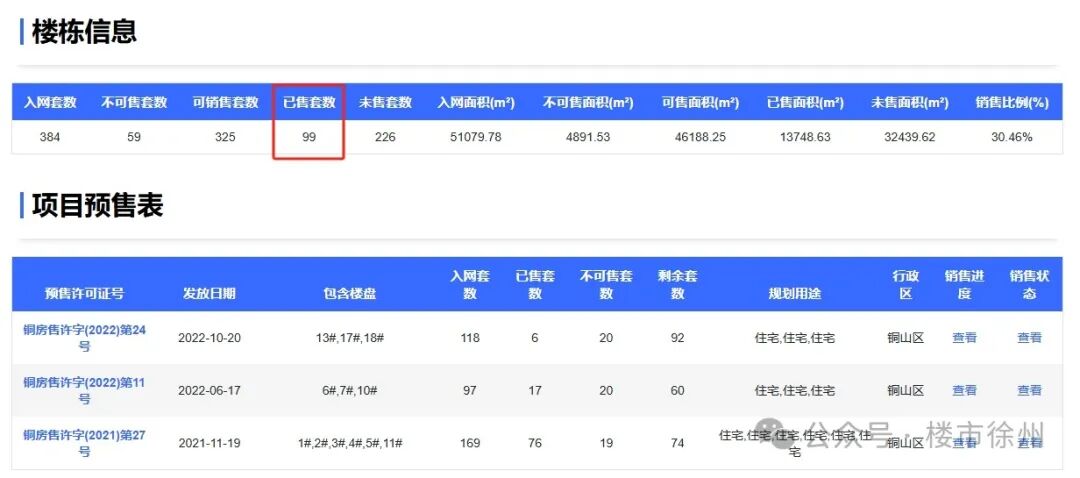Screen dimensions: 1080x478
Task: Click the 销售状态 column header
Action: click(x=1030, y=284)
